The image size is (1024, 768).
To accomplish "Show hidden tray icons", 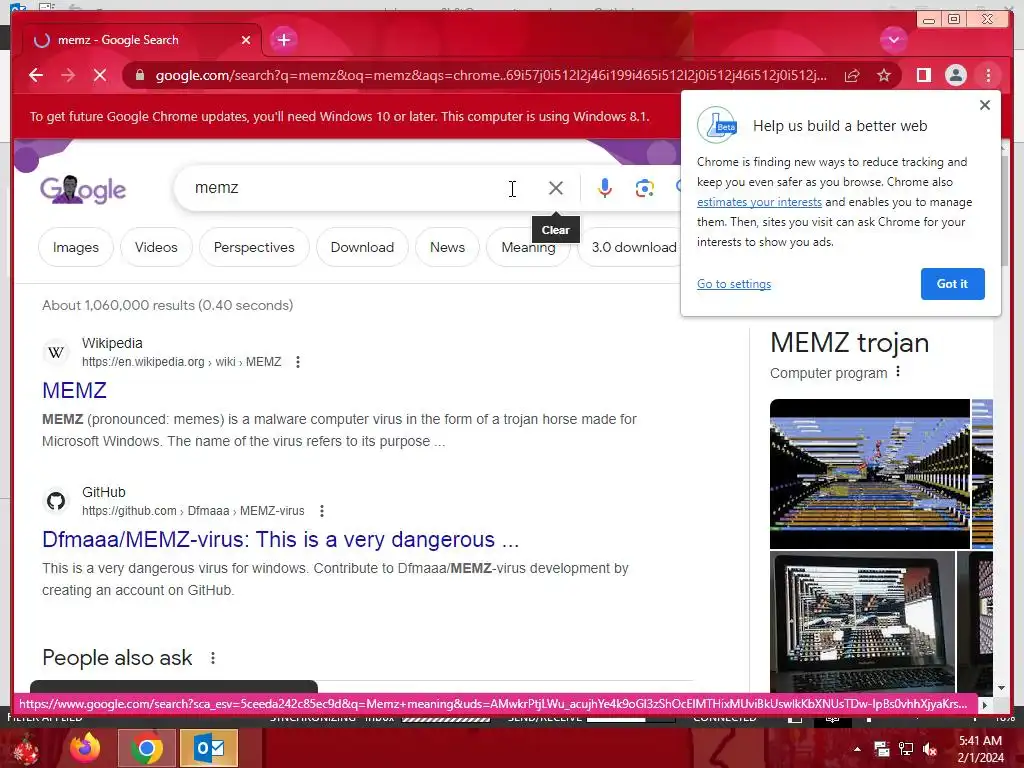I will coord(857,749).
